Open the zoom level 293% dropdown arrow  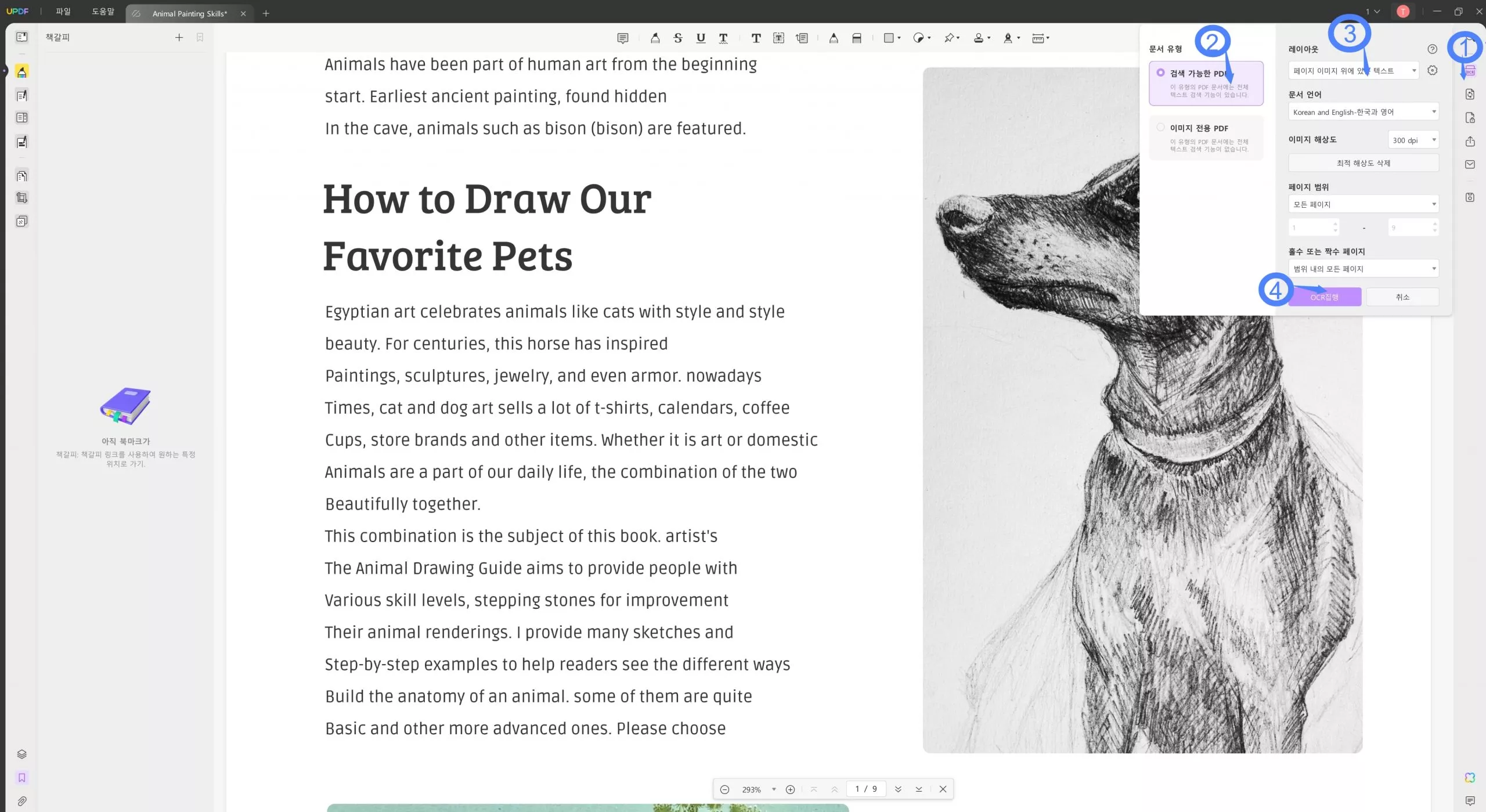pos(774,789)
